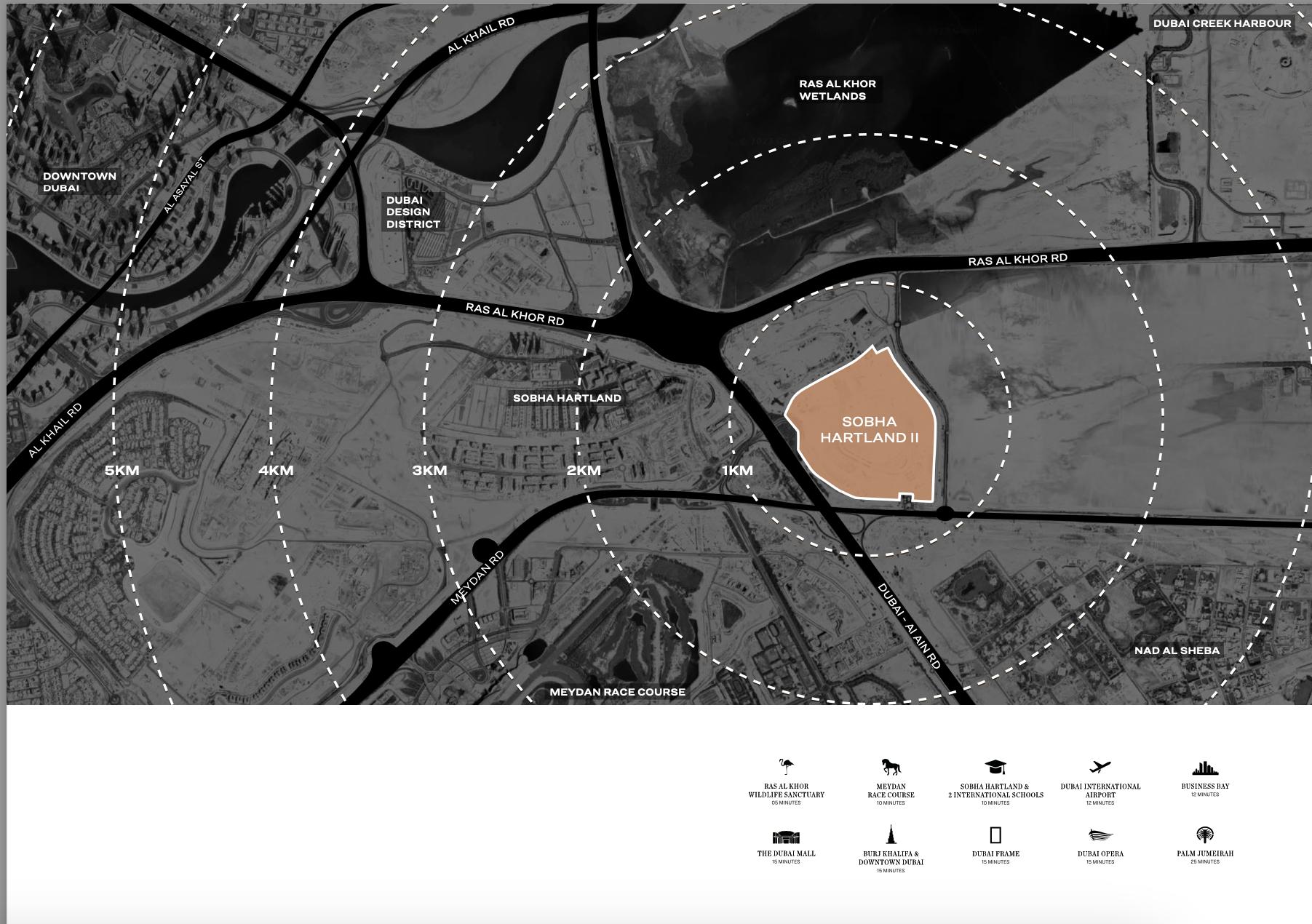Click the '1KM' distance ring label
Image resolution: width=1312 pixels, height=924 pixels.
tap(737, 470)
